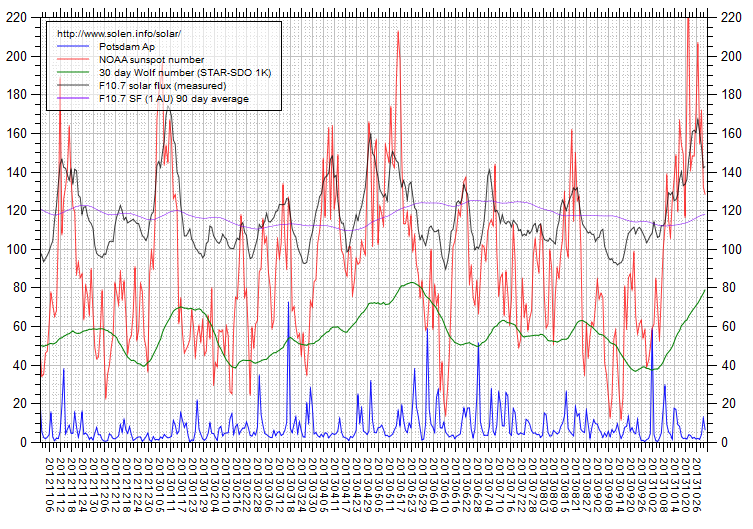The height and width of the screenshot is (529, 753).
Task: Click the date label 20121106
Action: (49, 485)
